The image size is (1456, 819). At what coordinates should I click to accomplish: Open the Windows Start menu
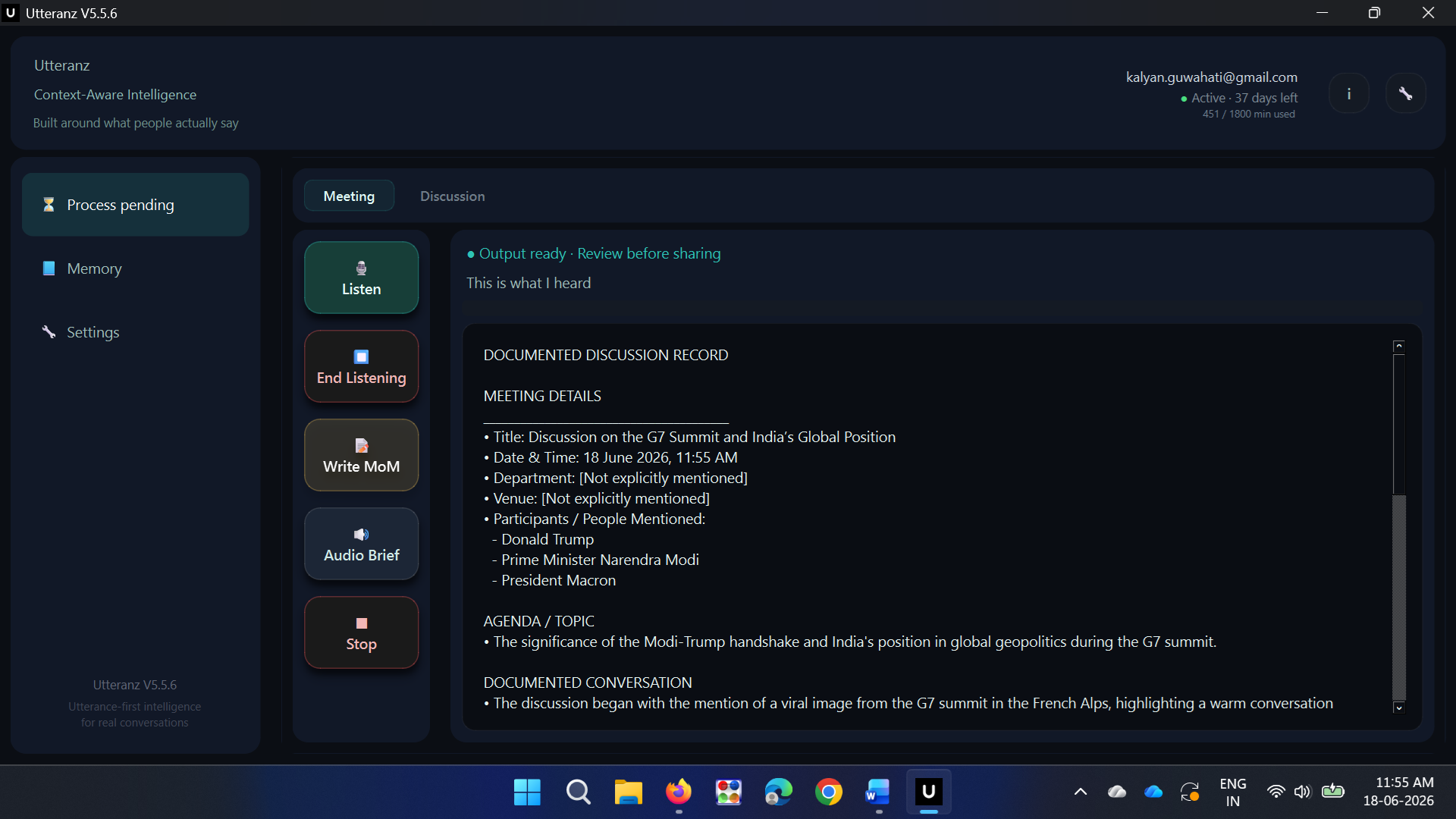[527, 792]
